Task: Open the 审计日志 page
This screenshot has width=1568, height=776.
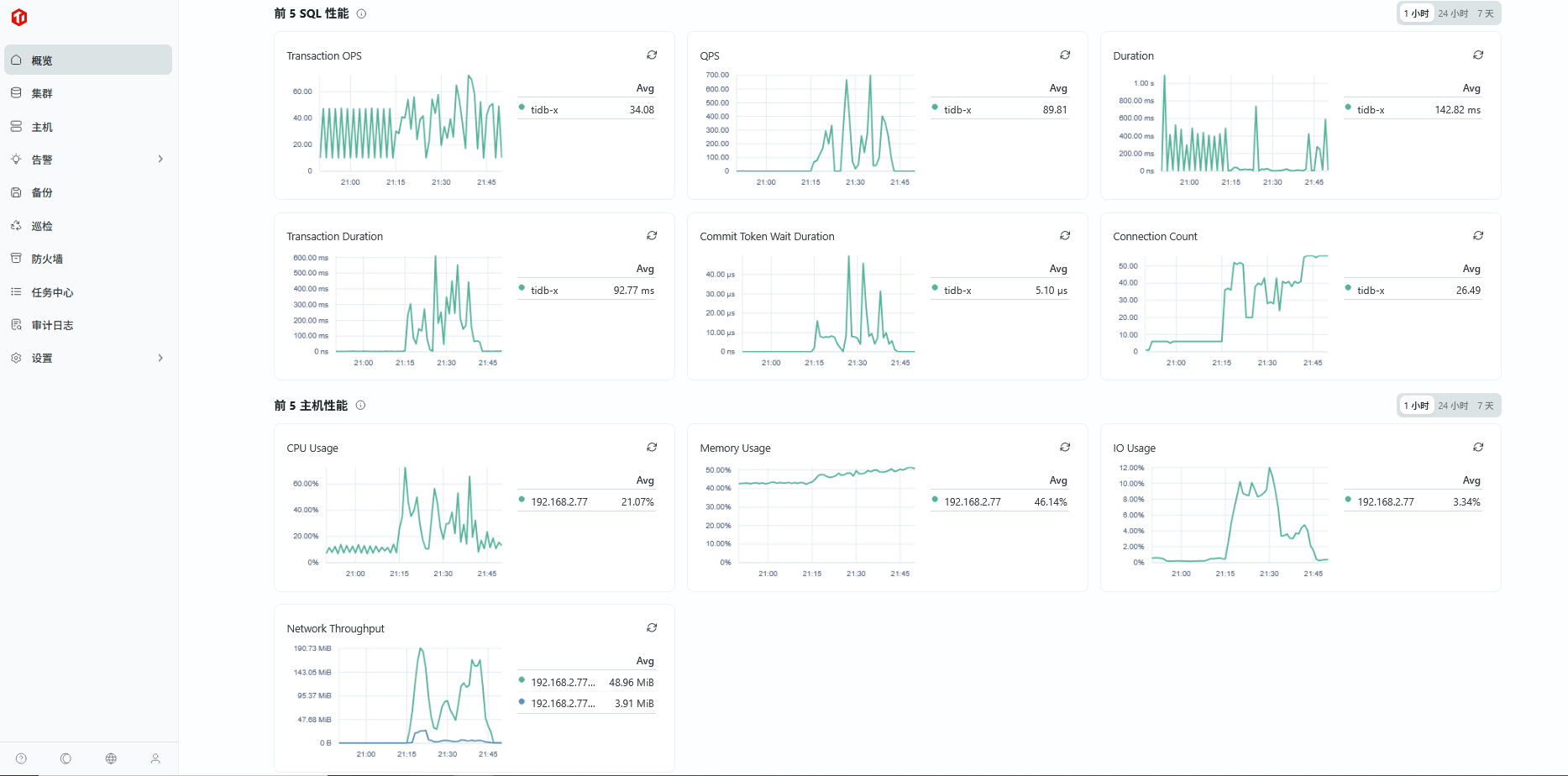Action: tap(52, 325)
